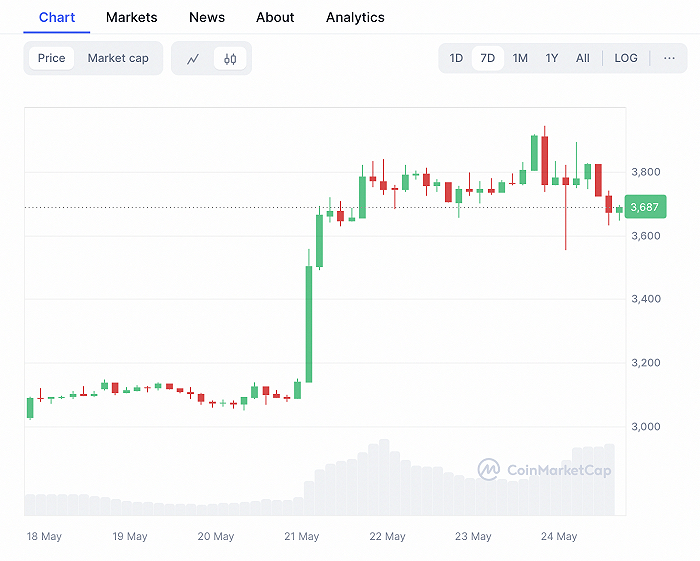Select candlestick chart view icon
Image resolution: width=700 pixels, height=561 pixels.
pyautogui.click(x=230, y=59)
